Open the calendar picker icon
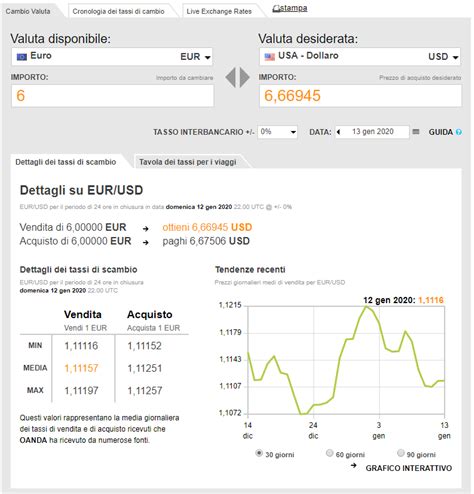 (416, 132)
